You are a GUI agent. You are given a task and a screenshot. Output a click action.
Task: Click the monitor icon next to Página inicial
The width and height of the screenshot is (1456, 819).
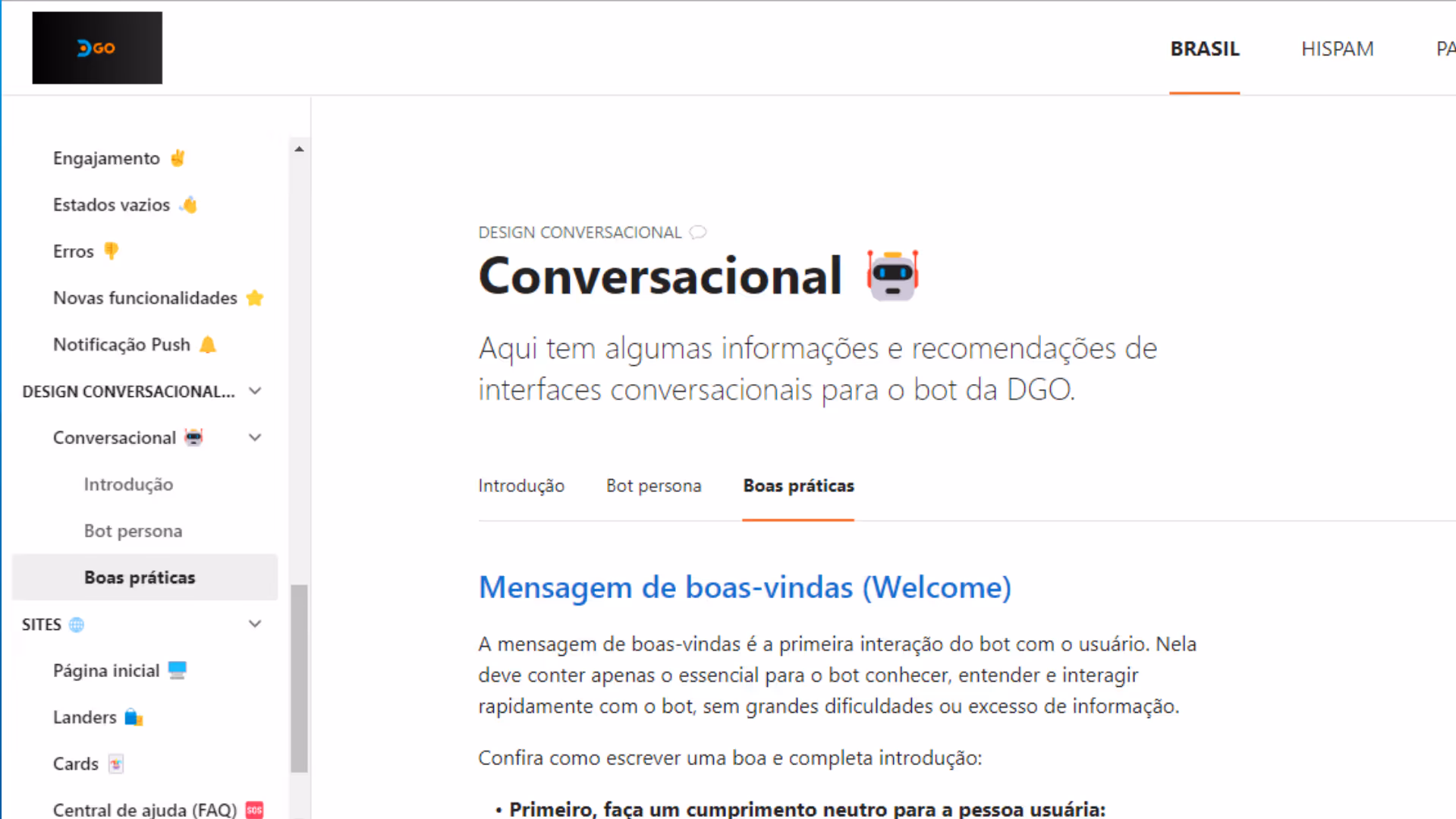(177, 671)
